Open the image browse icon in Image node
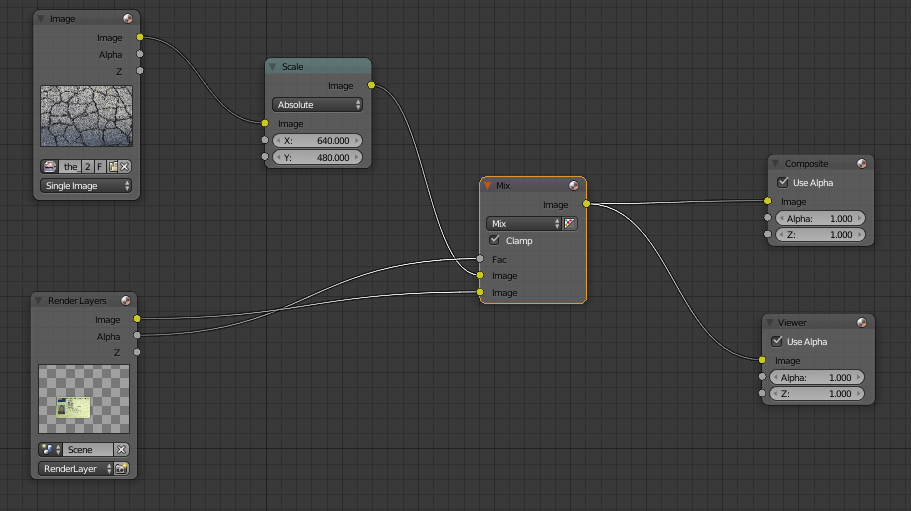 pos(50,167)
